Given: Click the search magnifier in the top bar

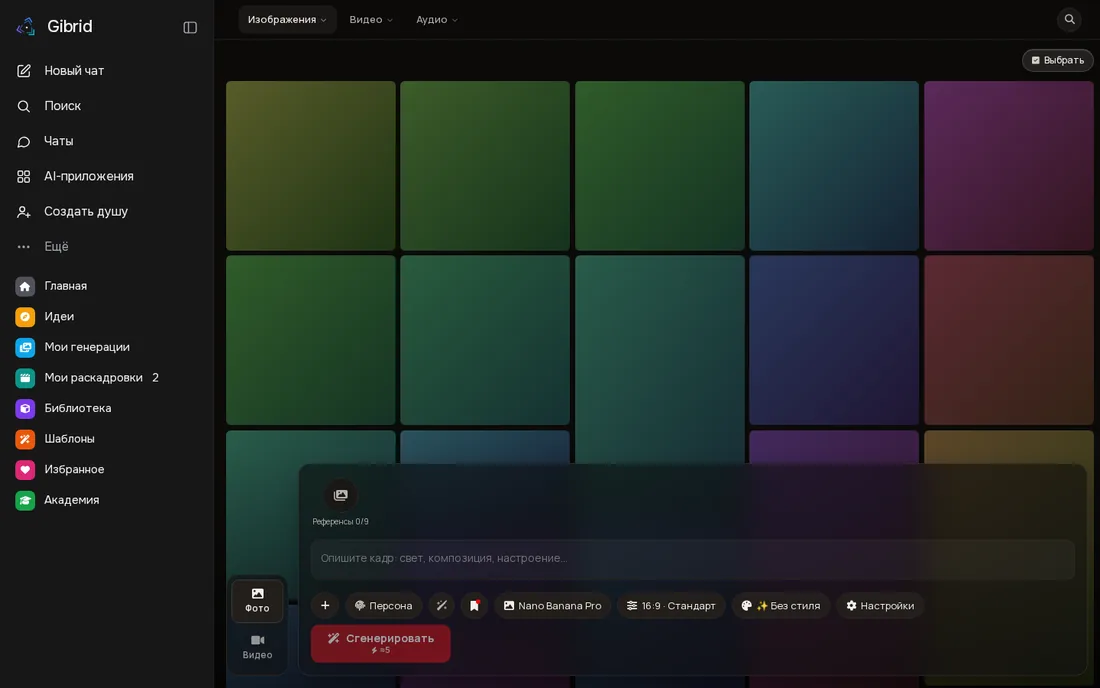Looking at the screenshot, I should click(1069, 20).
